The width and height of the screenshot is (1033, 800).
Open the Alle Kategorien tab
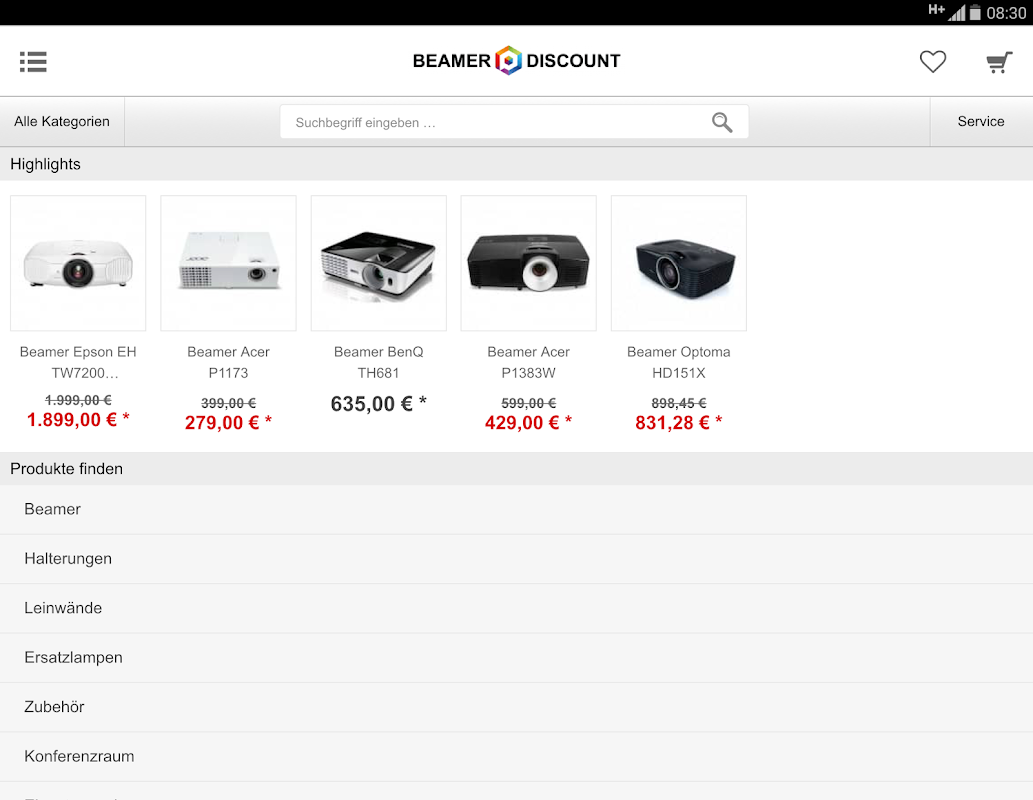(x=62, y=121)
